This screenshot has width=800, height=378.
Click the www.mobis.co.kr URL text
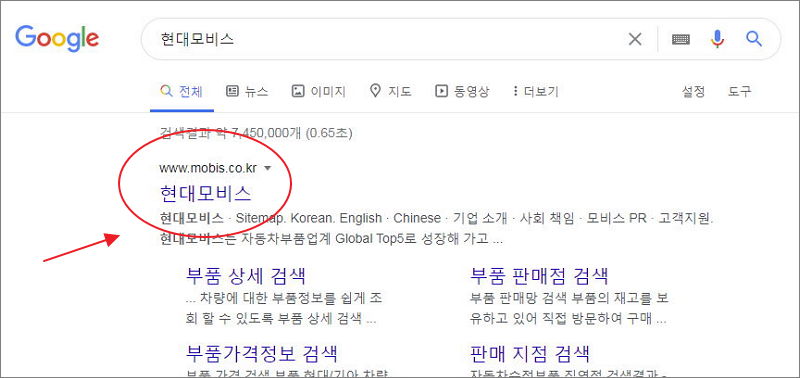click(x=208, y=168)
